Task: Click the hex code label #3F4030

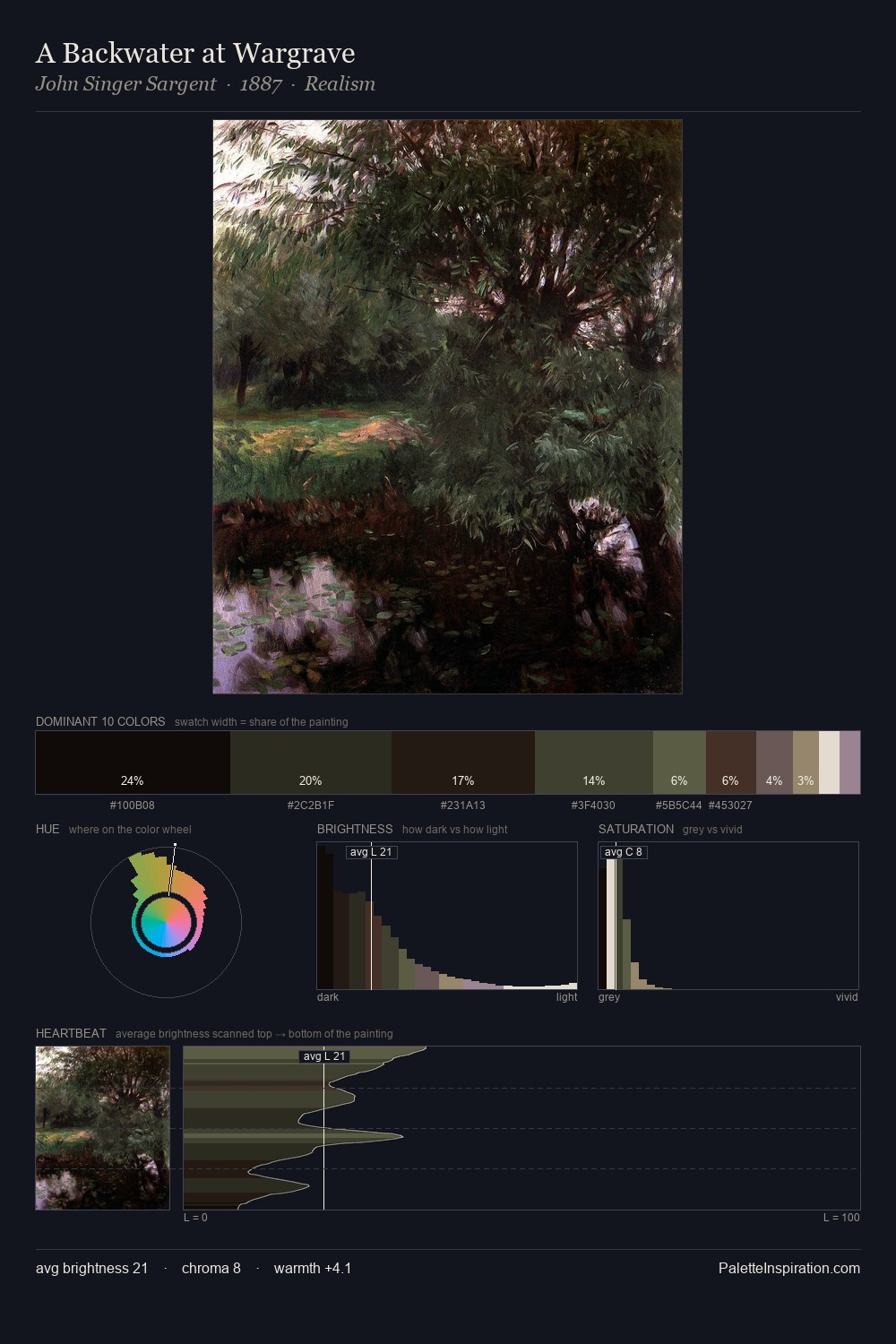Action: point(594,806)
